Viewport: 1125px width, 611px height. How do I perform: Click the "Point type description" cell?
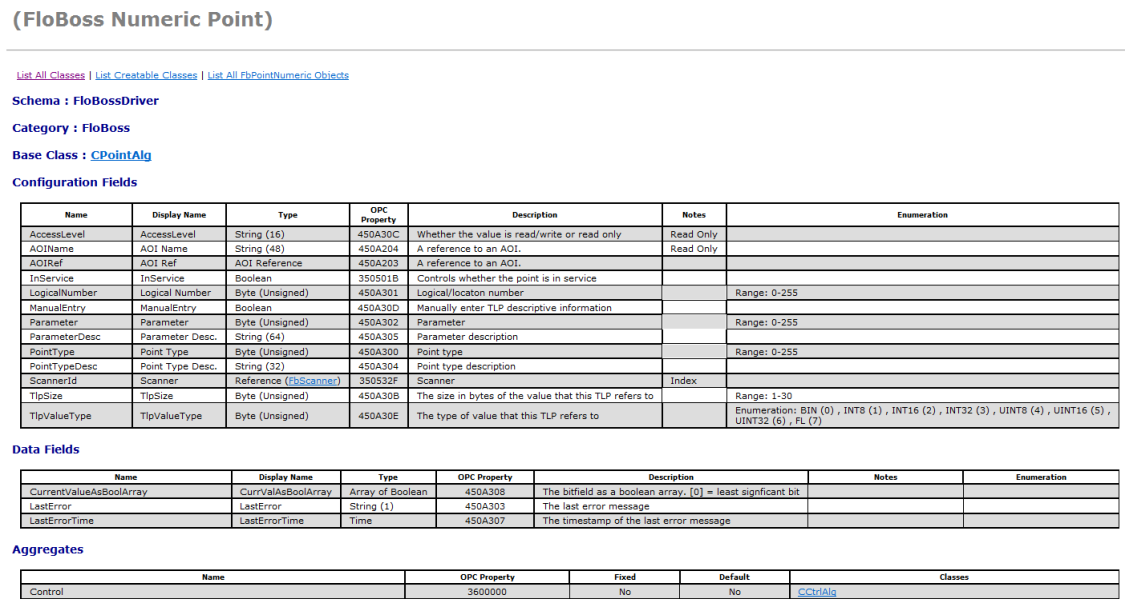(535, 366)
